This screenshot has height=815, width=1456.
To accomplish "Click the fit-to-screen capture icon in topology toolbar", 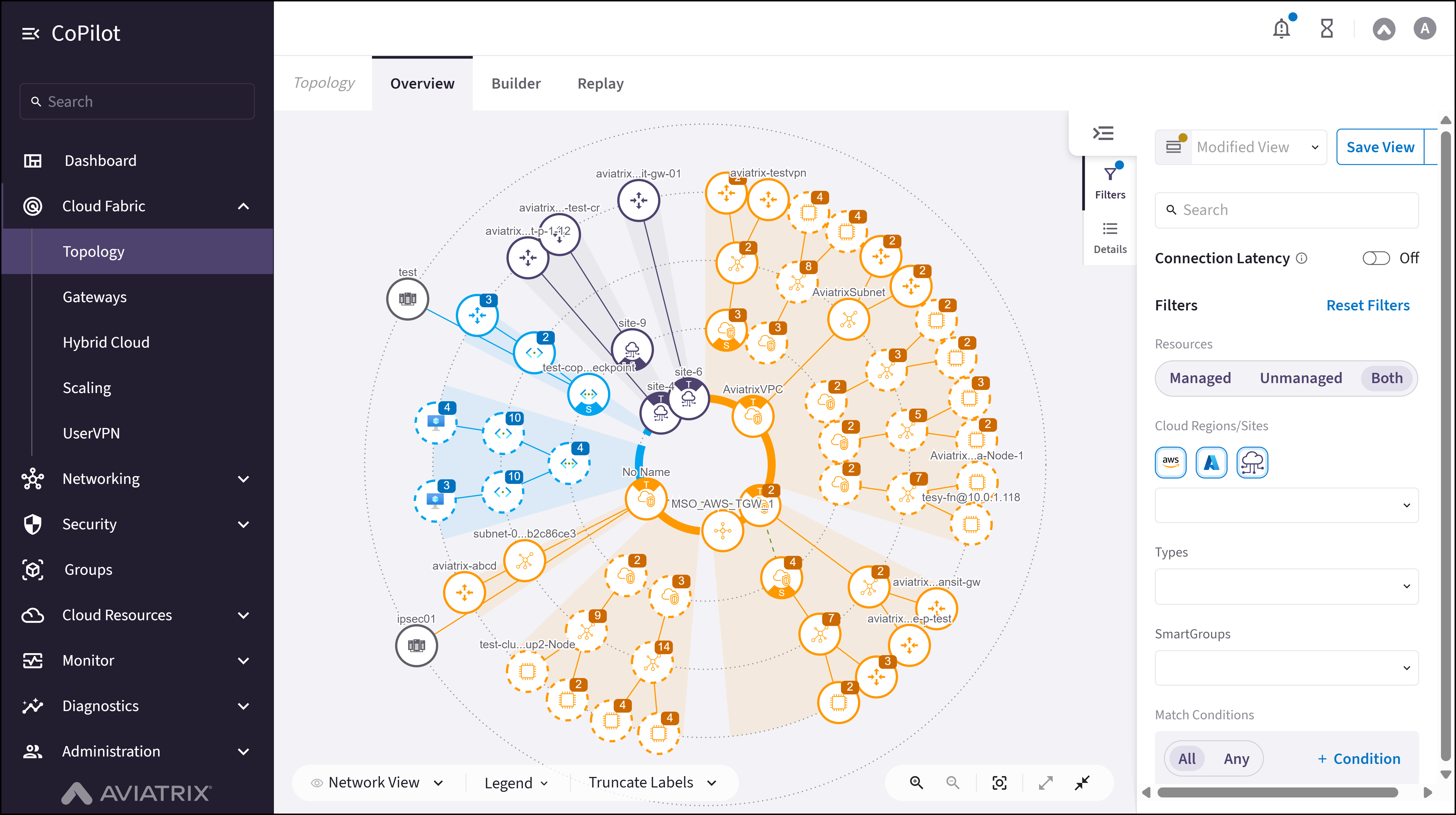I will click(x=999, y=782).
